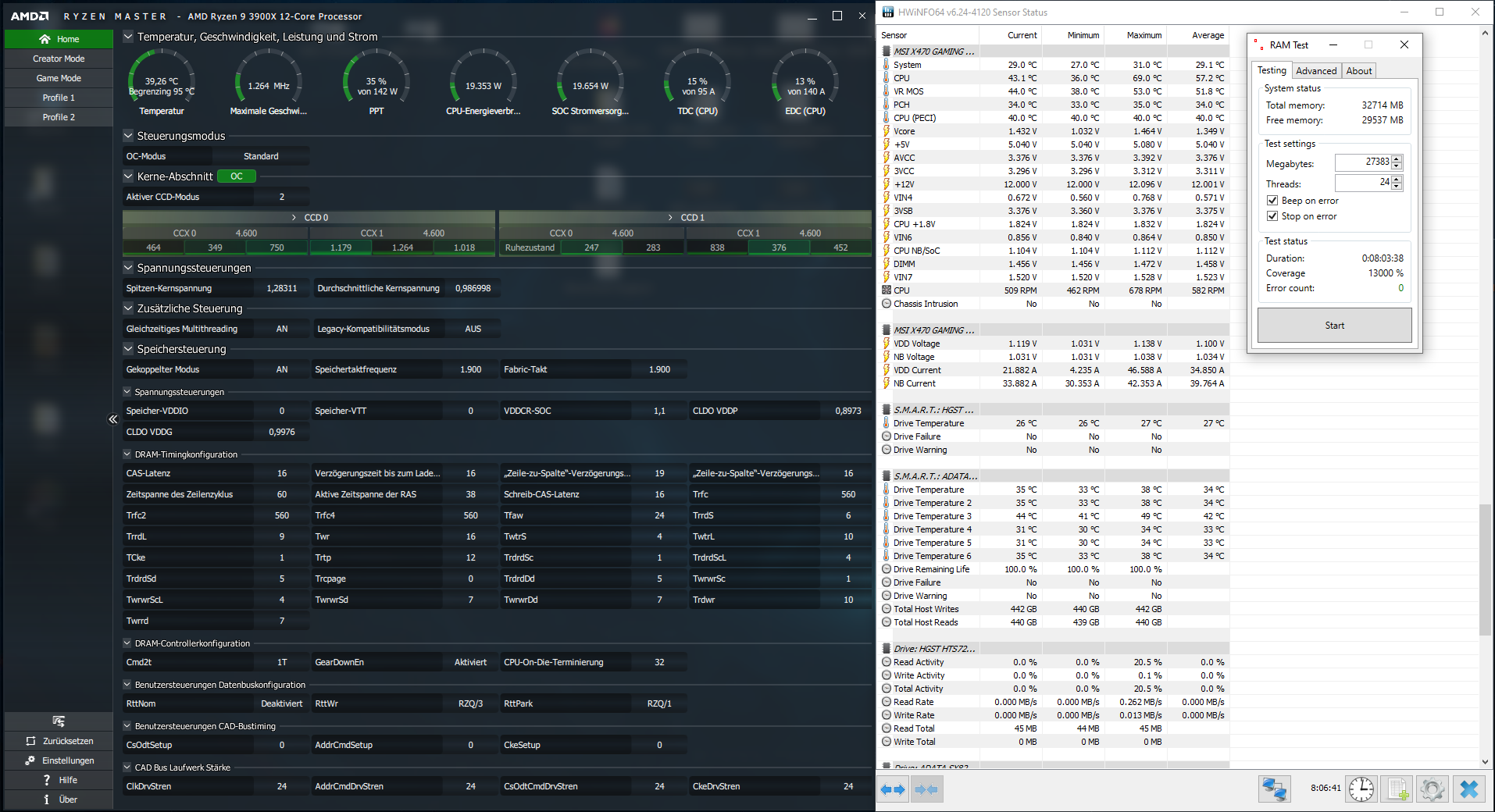
Task: Collapse the Steuerungsmodus section
Action: (x=128, y=136)
